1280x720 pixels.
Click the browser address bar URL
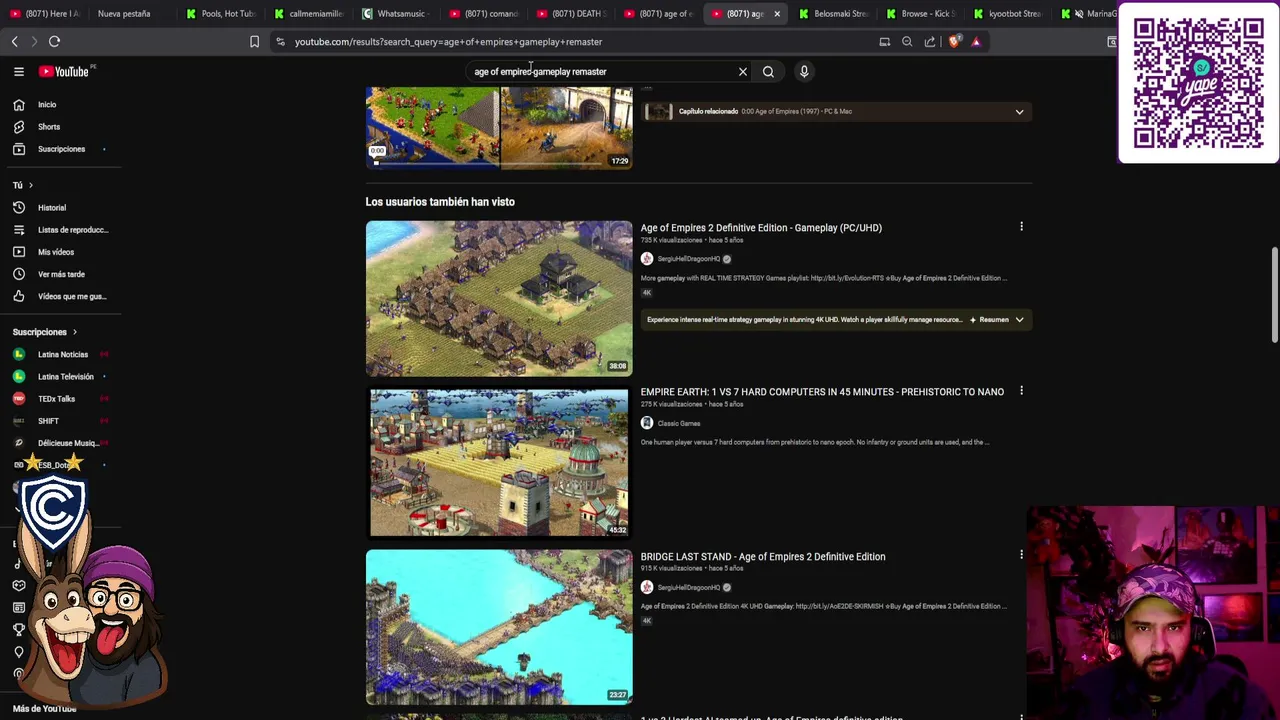(x=448, y=42)
